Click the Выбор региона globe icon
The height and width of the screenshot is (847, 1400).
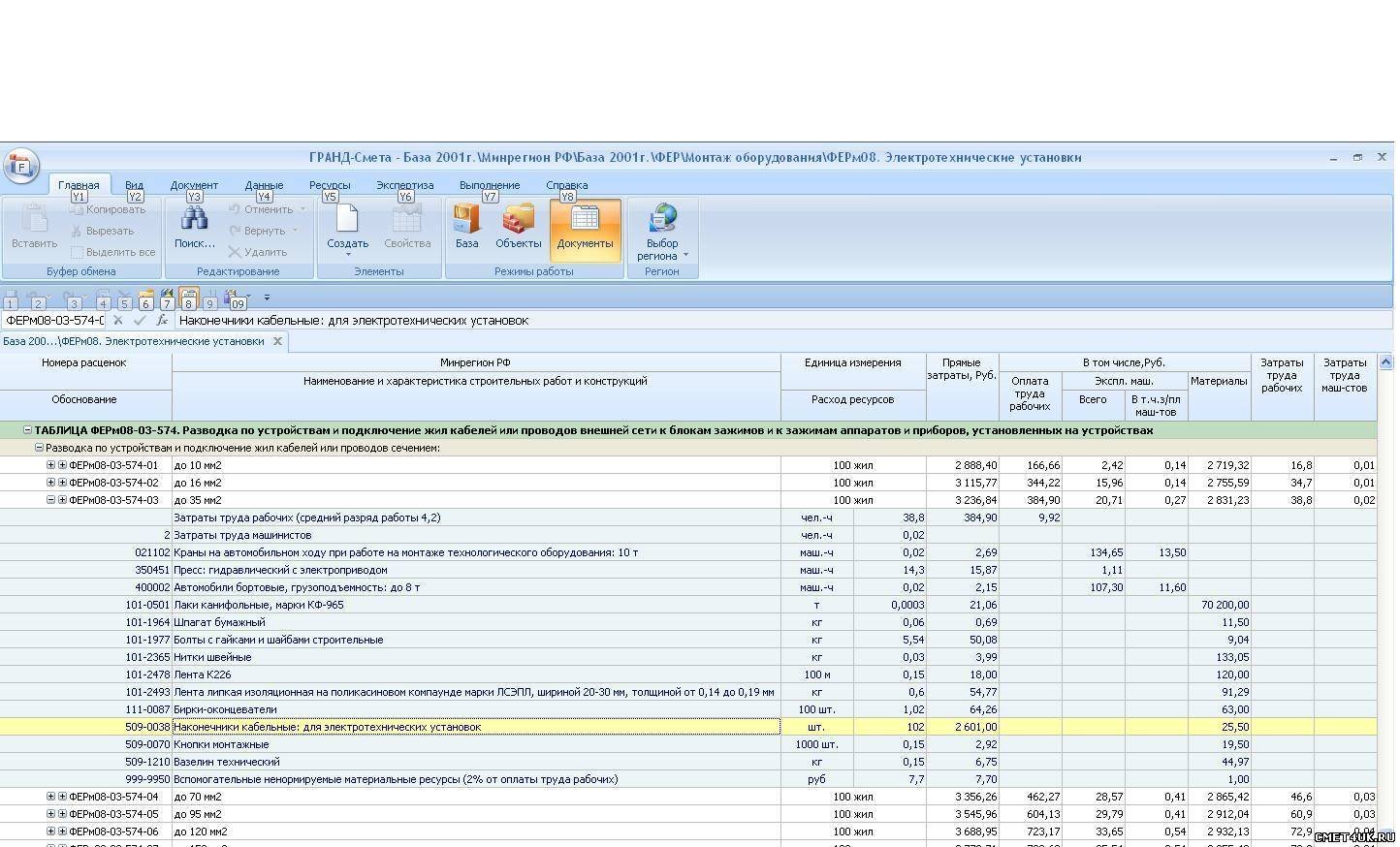click(x=663, y=220)
